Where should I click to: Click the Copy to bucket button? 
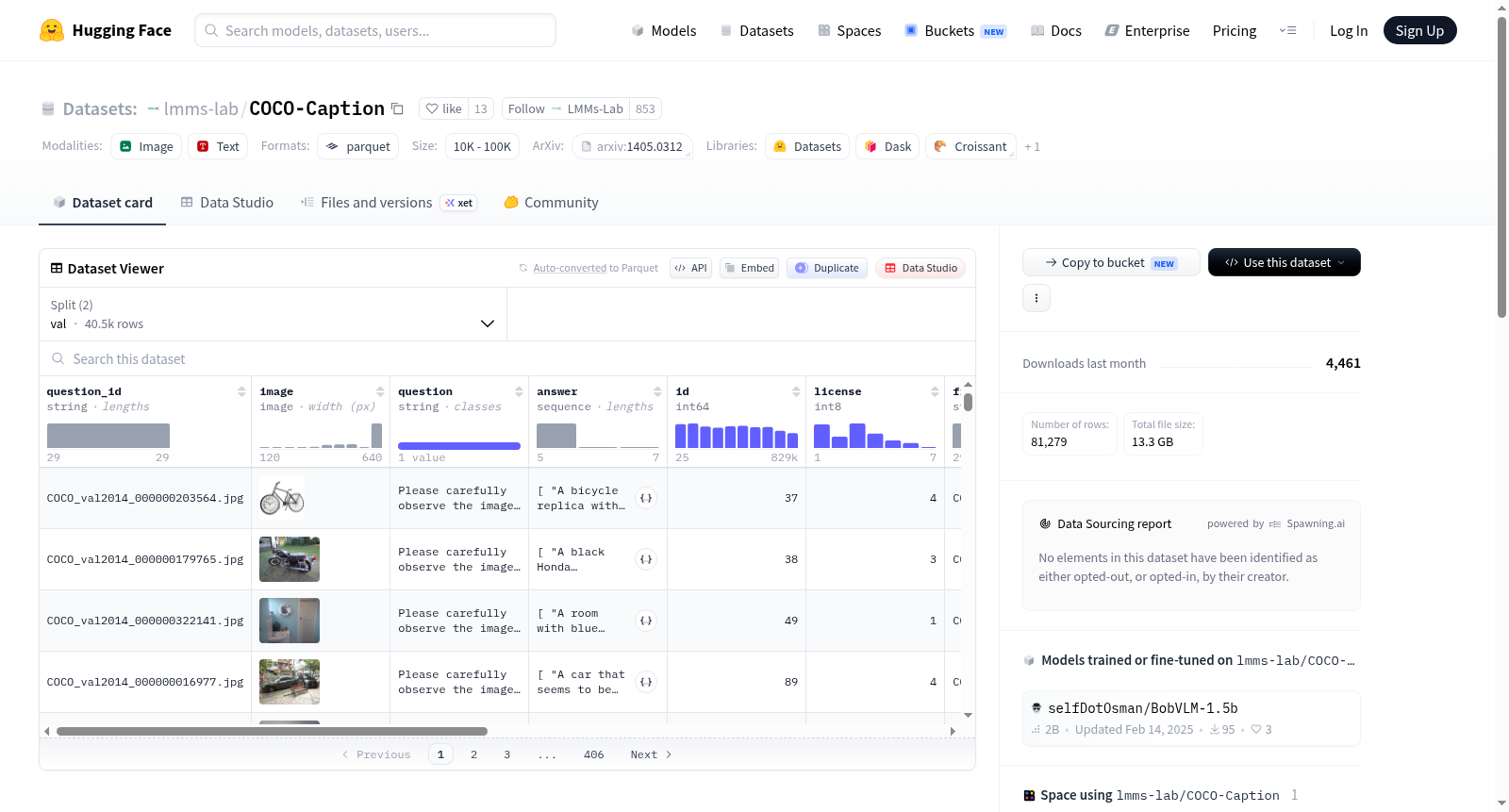coord(1111,262)
